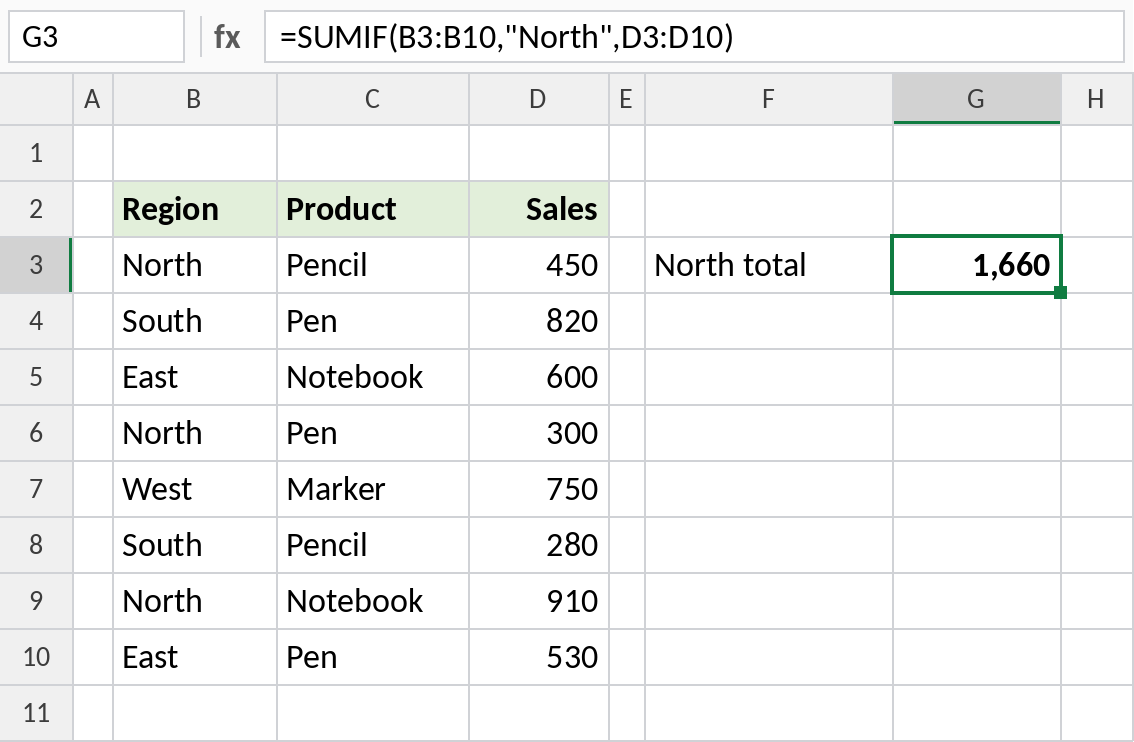Click the Name Box showing G3
This screenshot has height=742, width=1134.
[x=96, y=36]
